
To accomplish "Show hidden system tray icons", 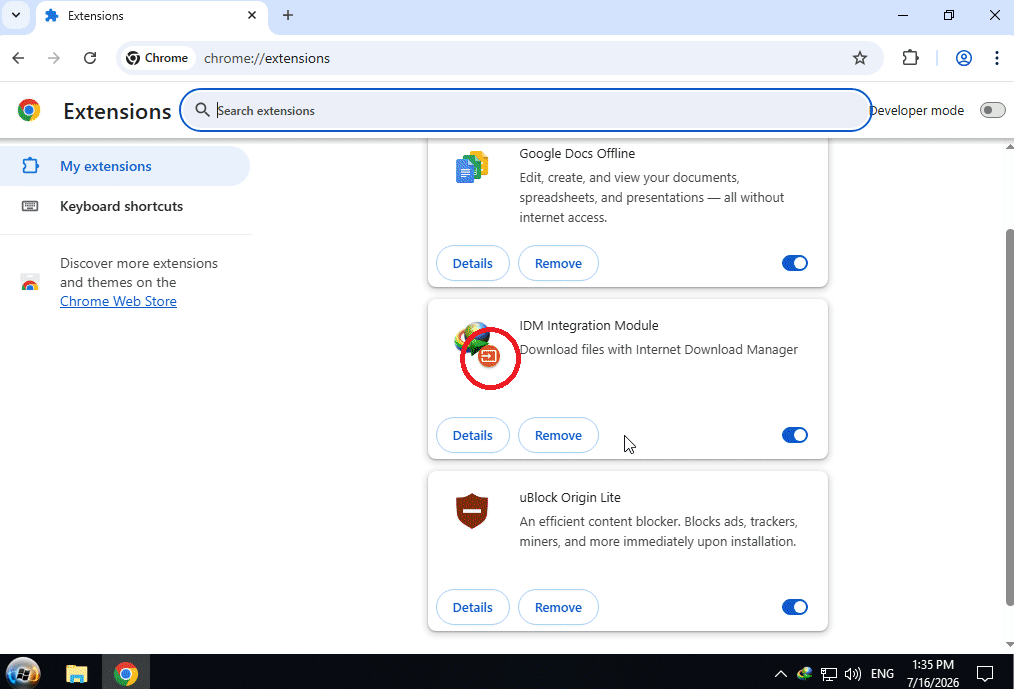I will point(781,674).
